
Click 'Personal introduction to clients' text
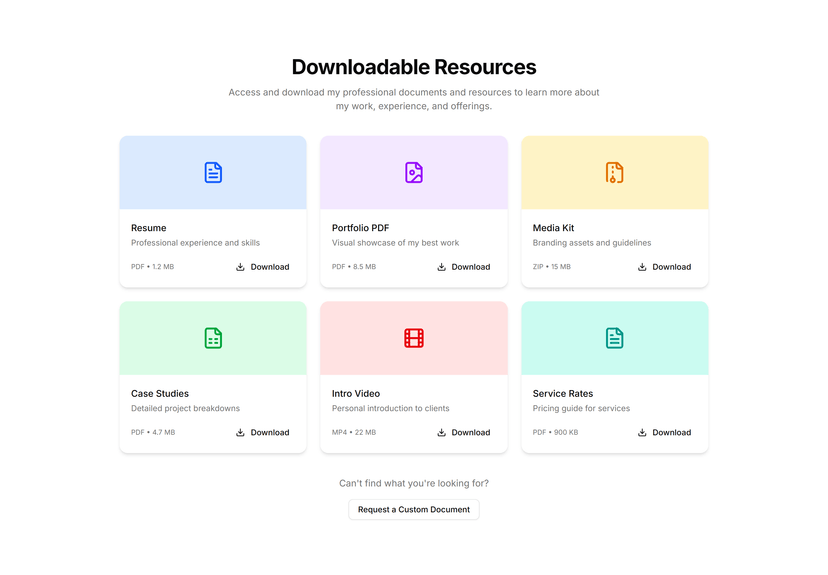tap(390, 408)
